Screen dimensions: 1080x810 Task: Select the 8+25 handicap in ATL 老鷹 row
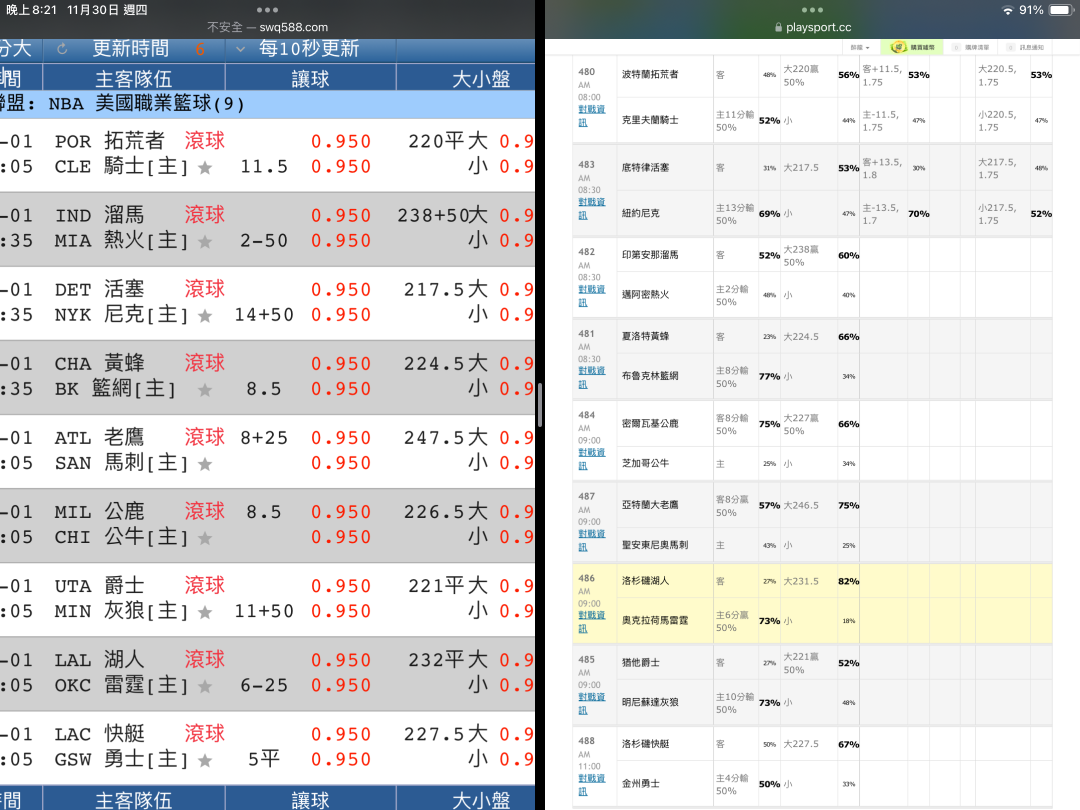264,438
